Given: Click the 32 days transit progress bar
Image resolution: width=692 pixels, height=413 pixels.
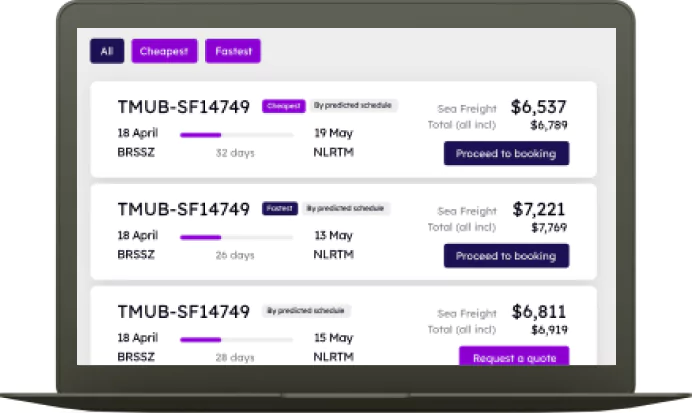Looking at the screenshot, I should [x=237, y=135].
